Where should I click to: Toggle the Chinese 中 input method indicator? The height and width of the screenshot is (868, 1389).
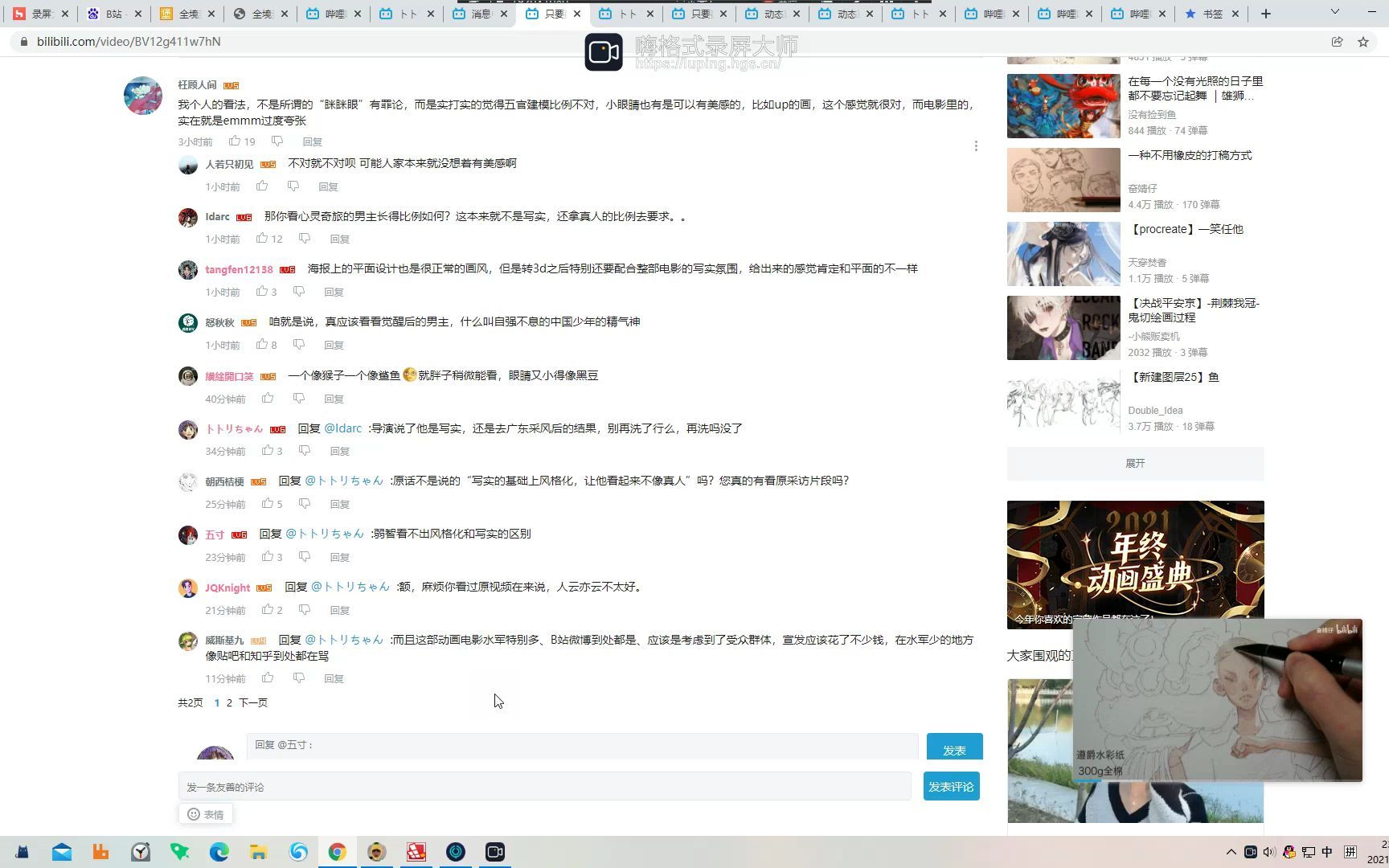click(1327, 852)
